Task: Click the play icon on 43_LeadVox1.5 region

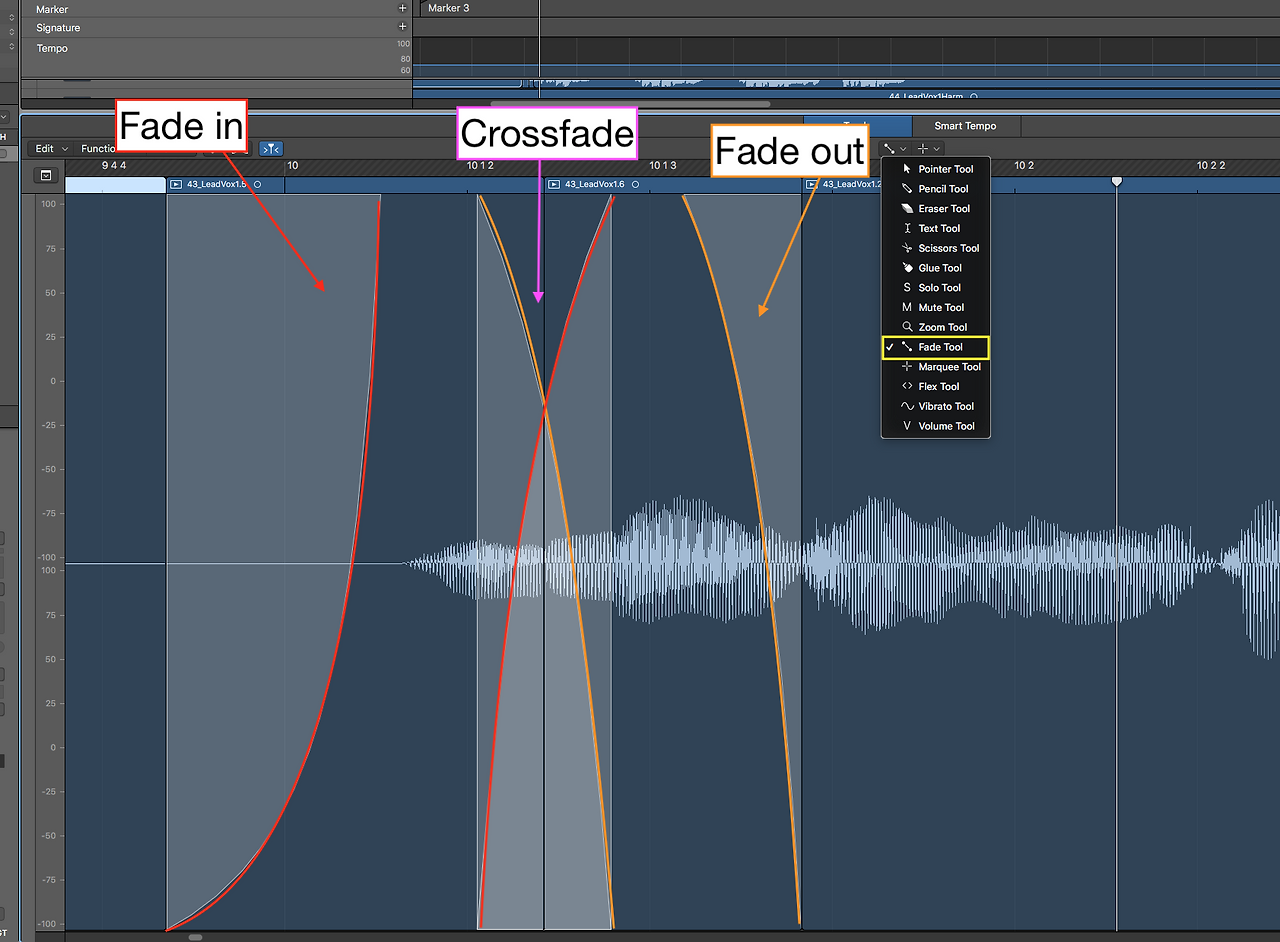Action: pyautogui.click(x=176, y=185)
